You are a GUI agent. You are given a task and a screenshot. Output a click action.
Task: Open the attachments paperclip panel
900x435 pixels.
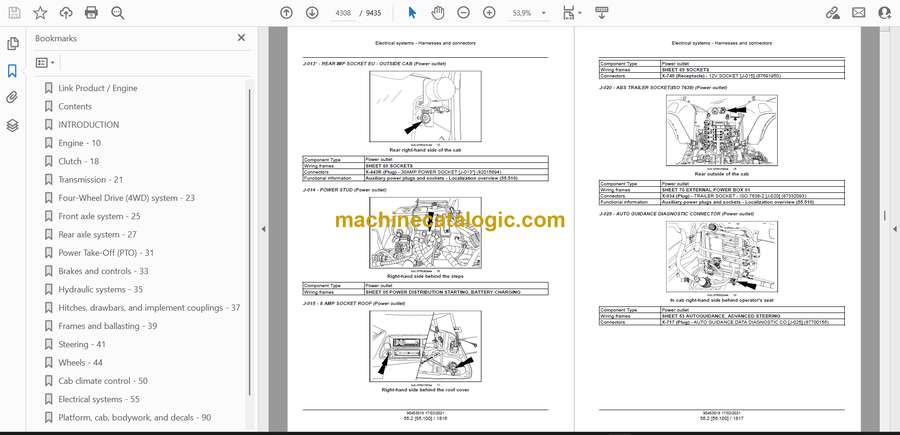click(12, 98)
